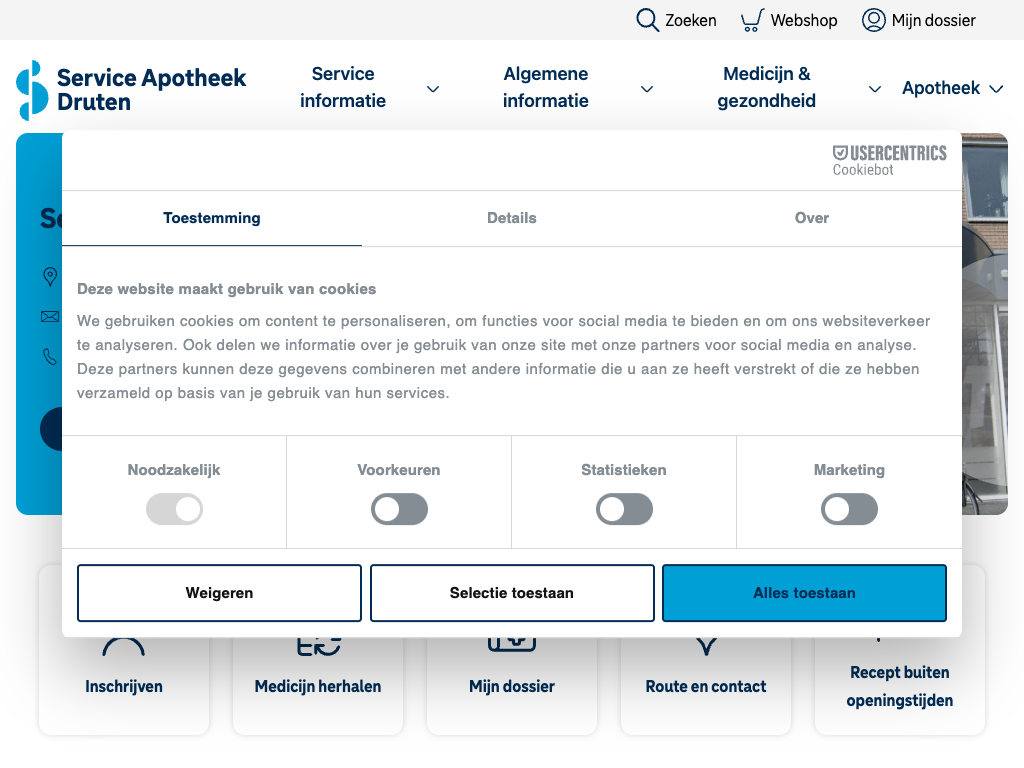This screenshot has height=768, width=1024.
Task: Click the Service Apotheek Druten logo
Action: tap(131, 89)
